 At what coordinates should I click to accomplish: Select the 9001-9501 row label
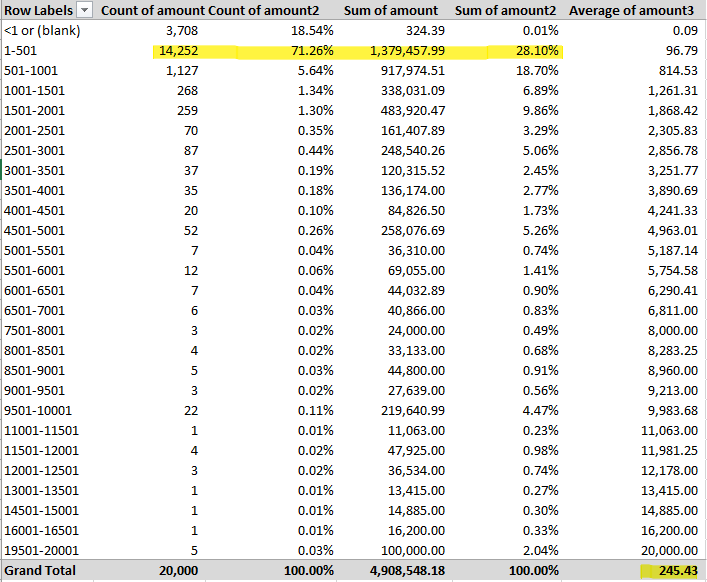click(x=34, y=390)
